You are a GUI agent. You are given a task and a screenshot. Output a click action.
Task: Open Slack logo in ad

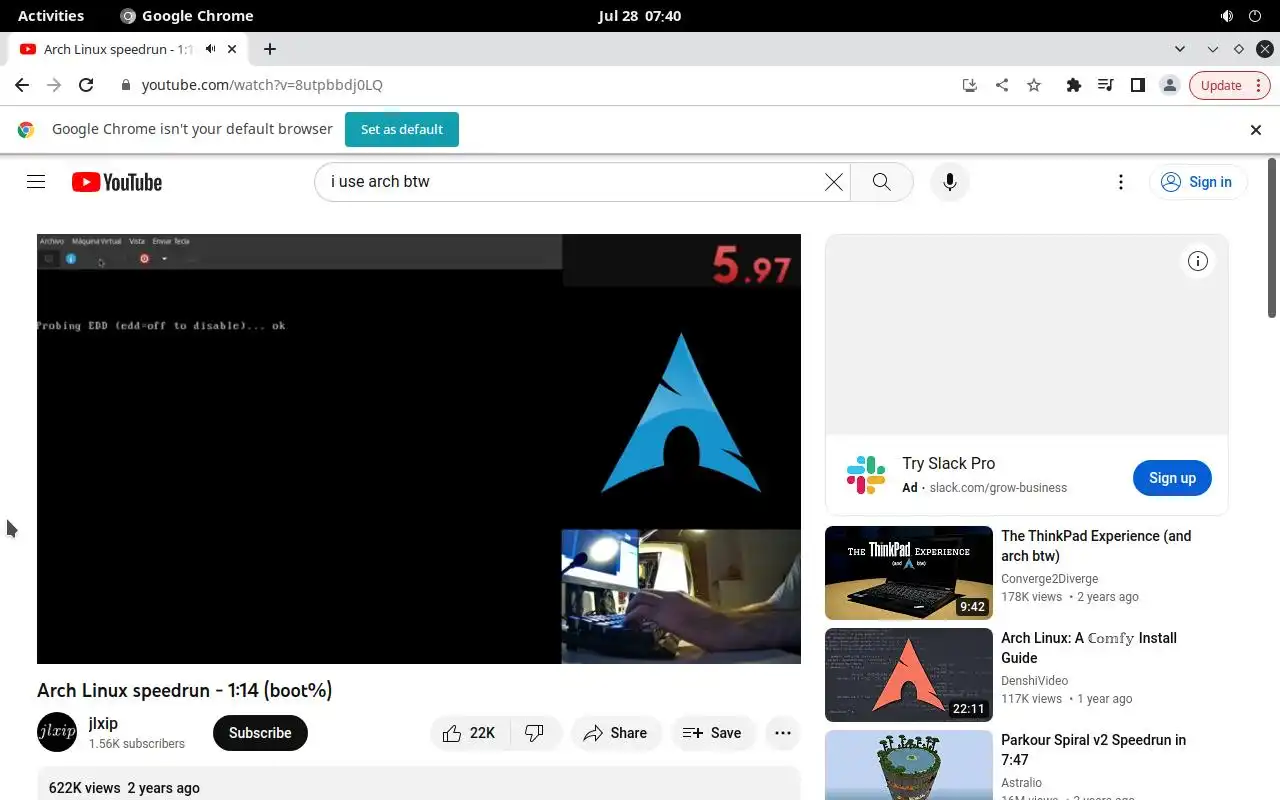[866, 475]
